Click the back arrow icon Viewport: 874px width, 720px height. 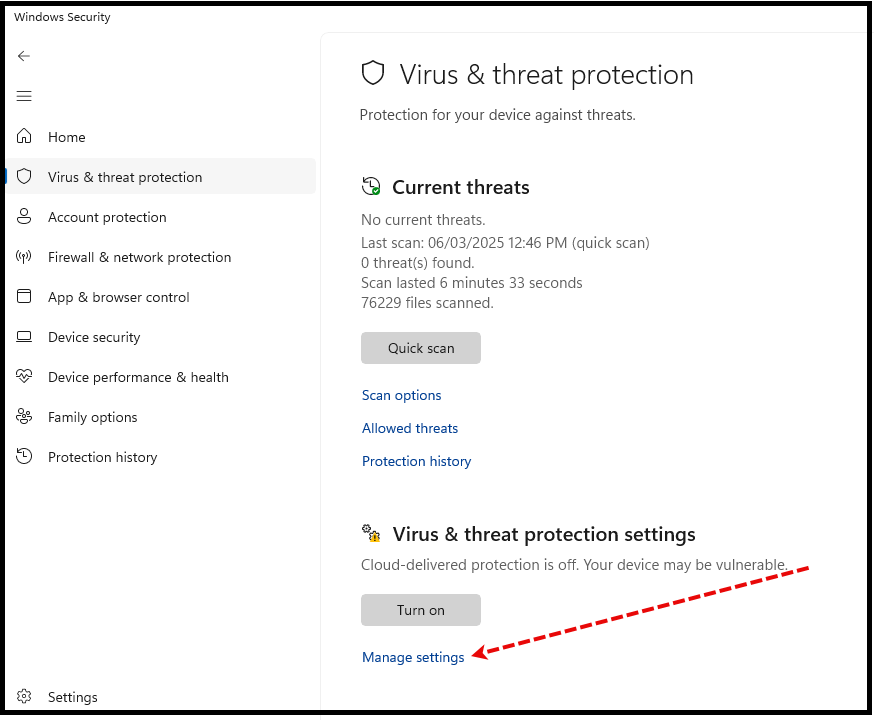point(23,56)
